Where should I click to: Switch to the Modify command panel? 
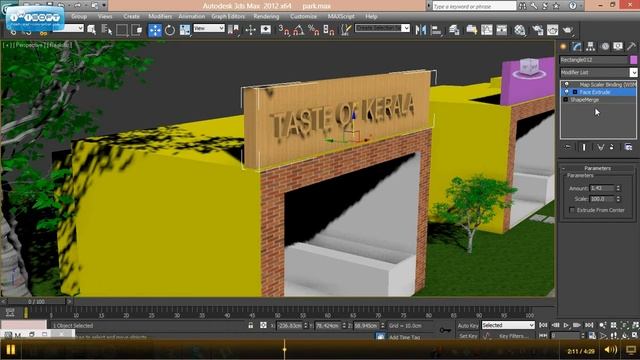577,47
